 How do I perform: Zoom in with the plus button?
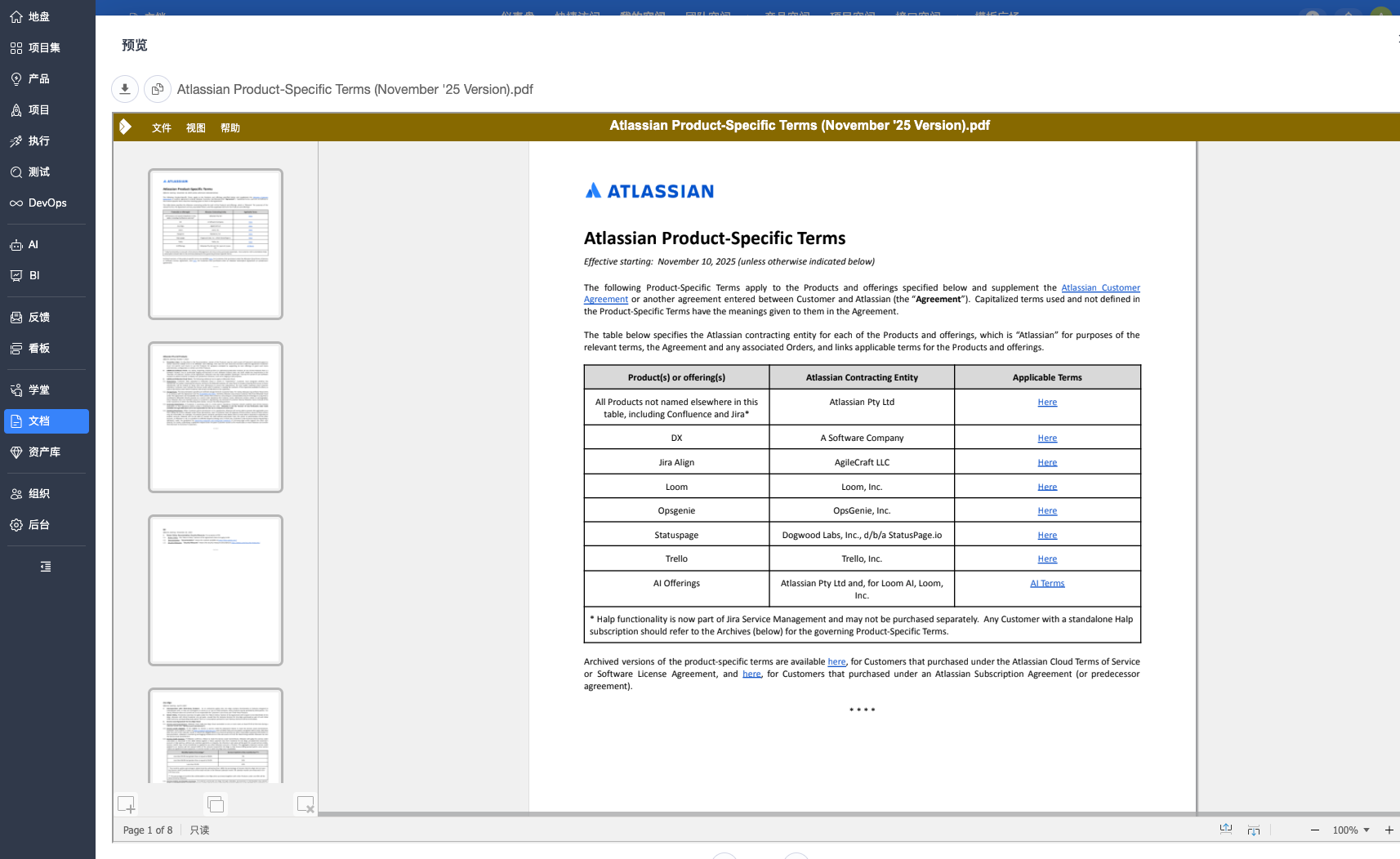coord(1389,830)
